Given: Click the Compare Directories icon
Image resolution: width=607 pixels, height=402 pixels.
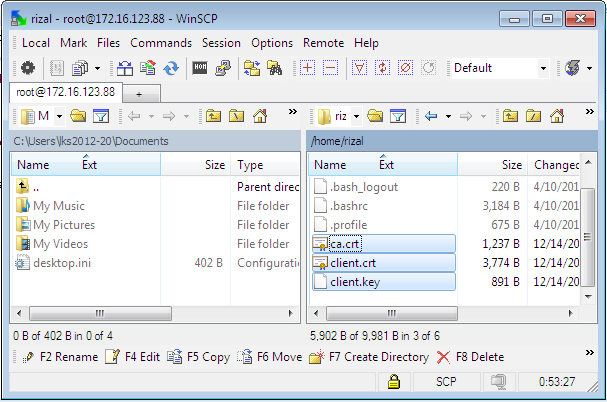Looking at the screenshot, I should (x=125, y=68).
